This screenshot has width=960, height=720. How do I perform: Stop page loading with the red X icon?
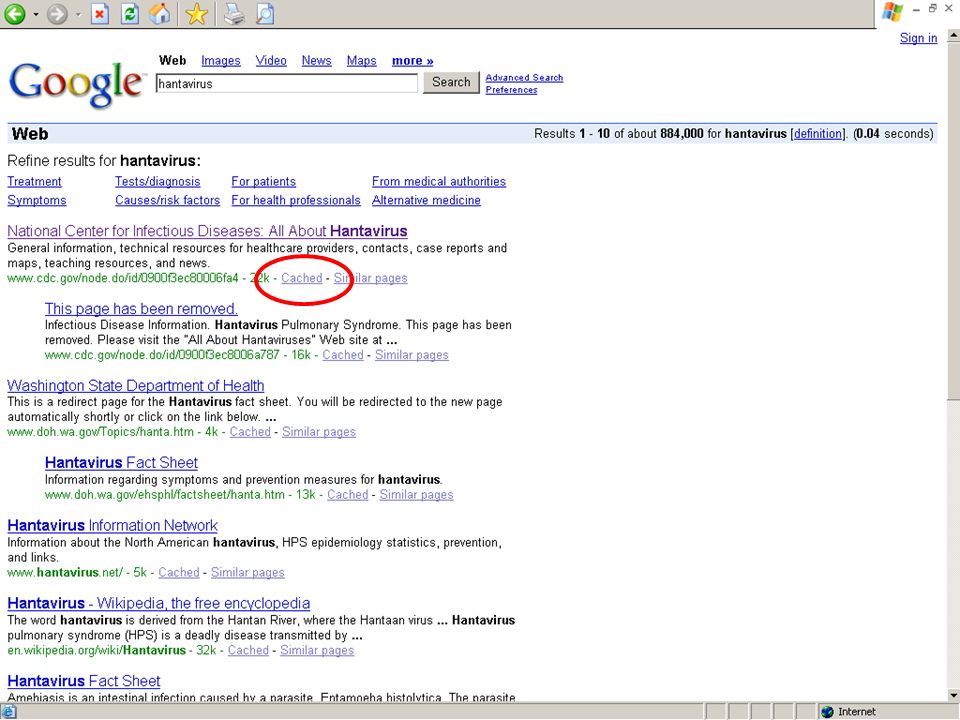99,13
